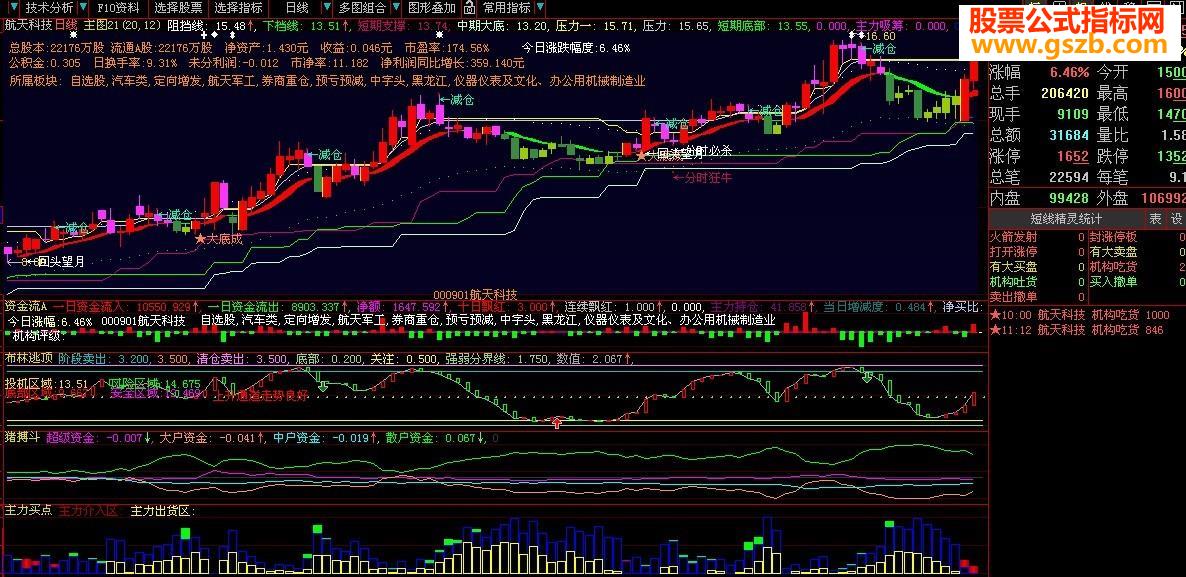This screenshot has height=577, width=1186.
Task: Select the 机构吐货 statistic row
Action: (x=1037, y=282)
